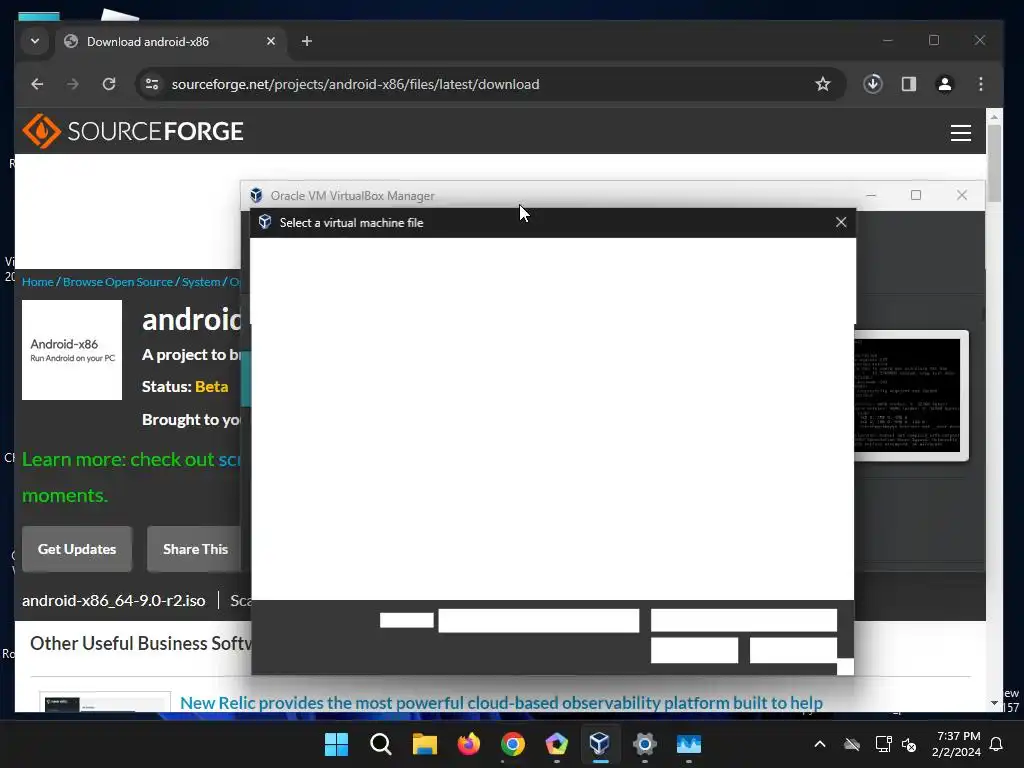Click android-x86_64-9.0-r2.iso file name

(x=114, y=601)
